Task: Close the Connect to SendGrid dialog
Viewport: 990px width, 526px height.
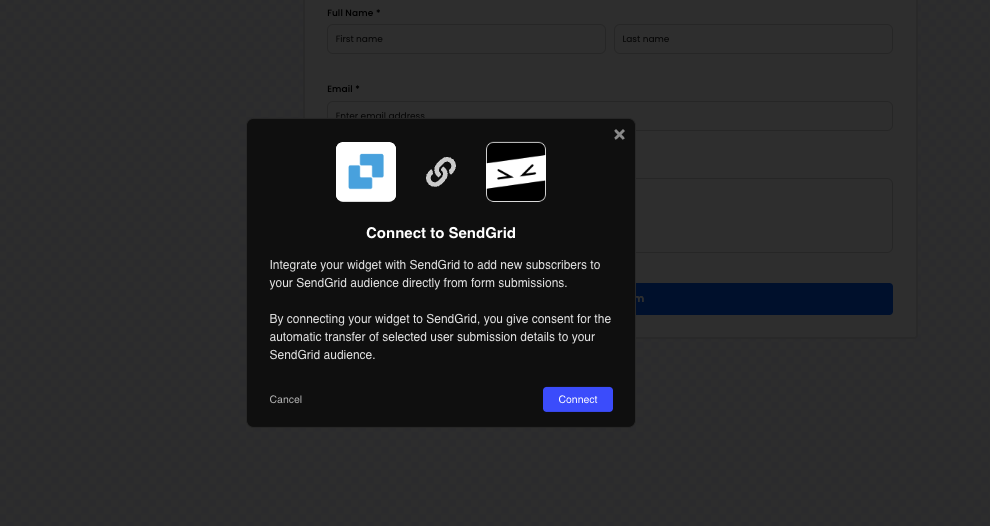Action: click(x=619, y=134)
